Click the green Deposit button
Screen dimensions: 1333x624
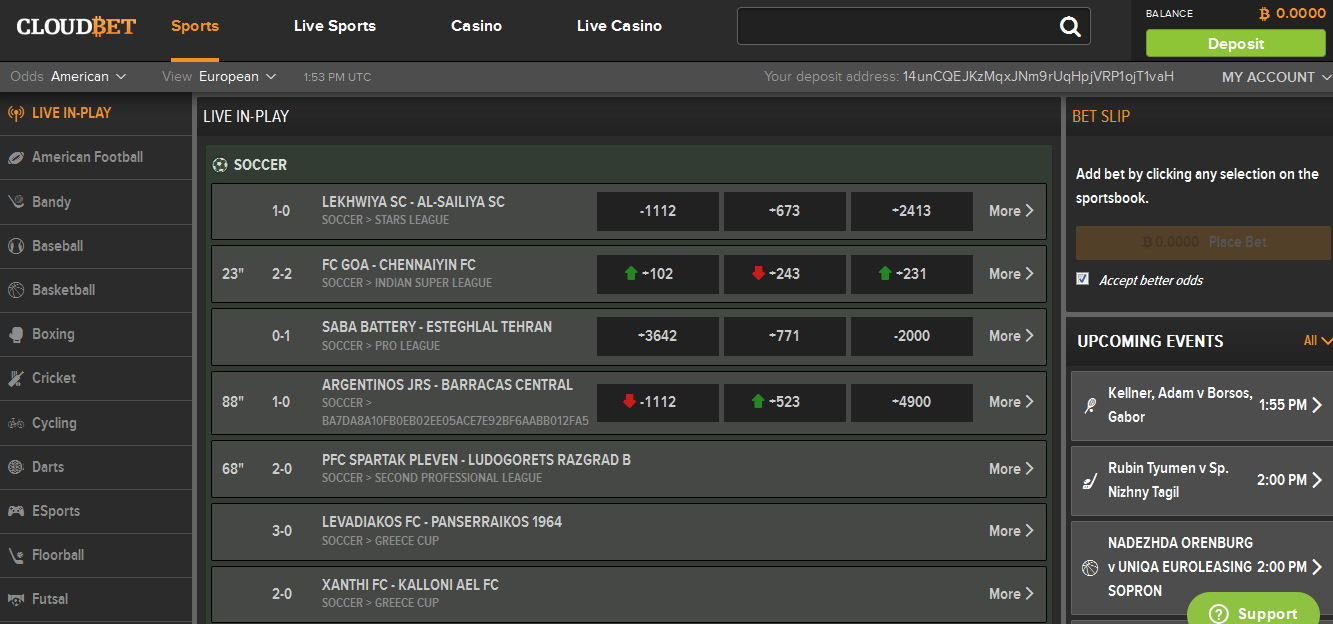(1236, 43)
